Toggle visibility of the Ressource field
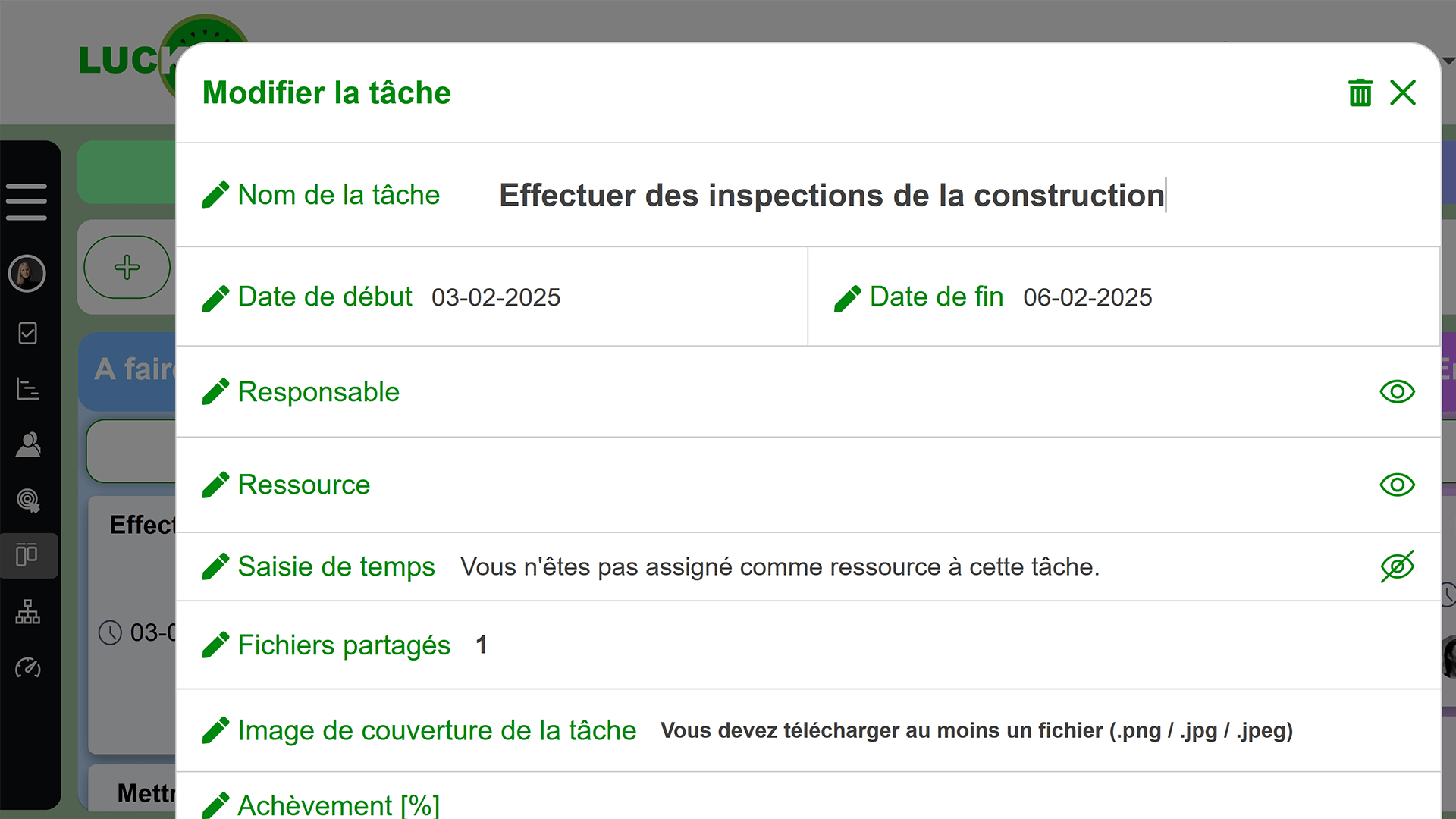Viewport: 1456px width, 819px height. [1398, 485]
